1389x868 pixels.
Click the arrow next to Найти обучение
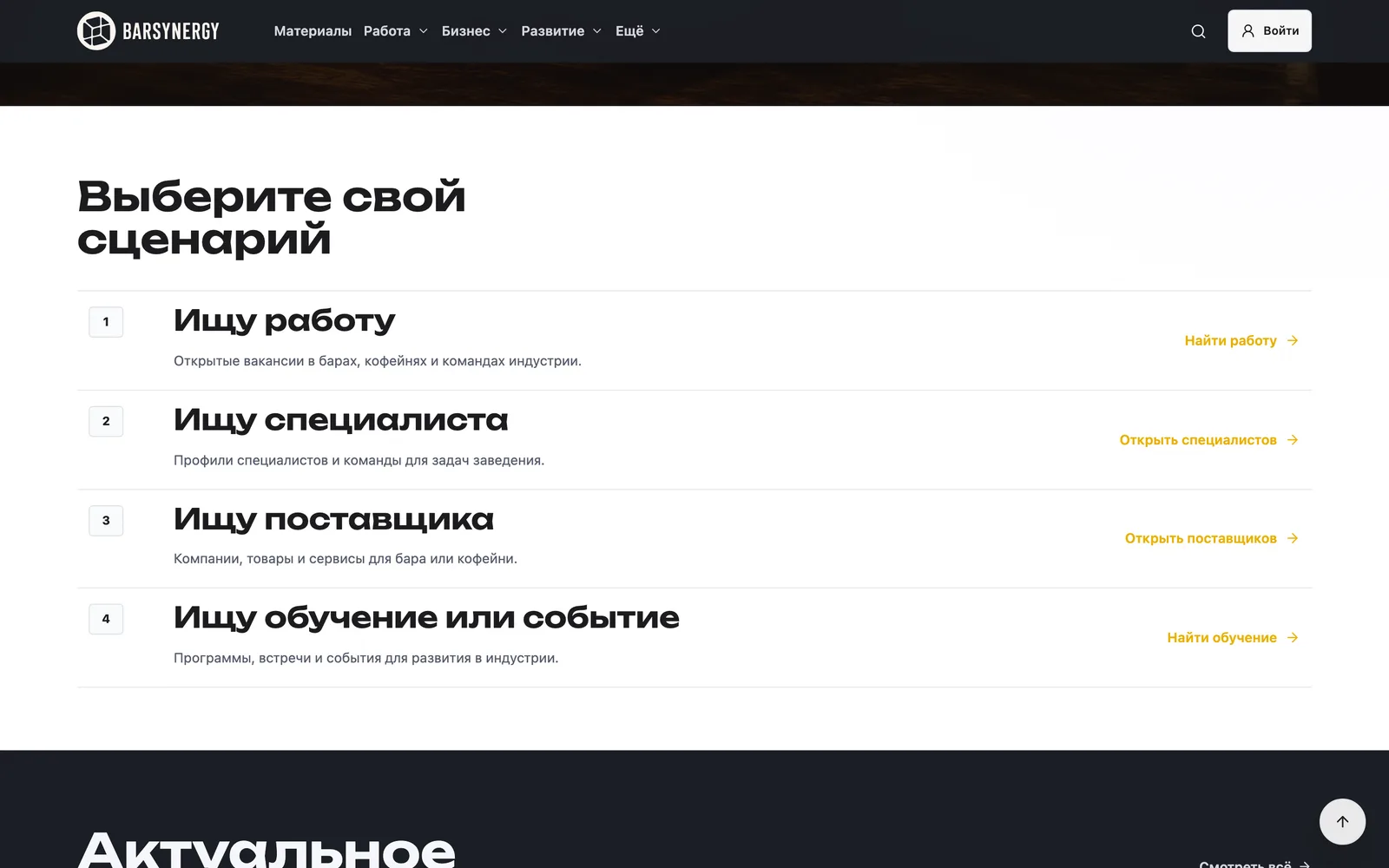1293,637
